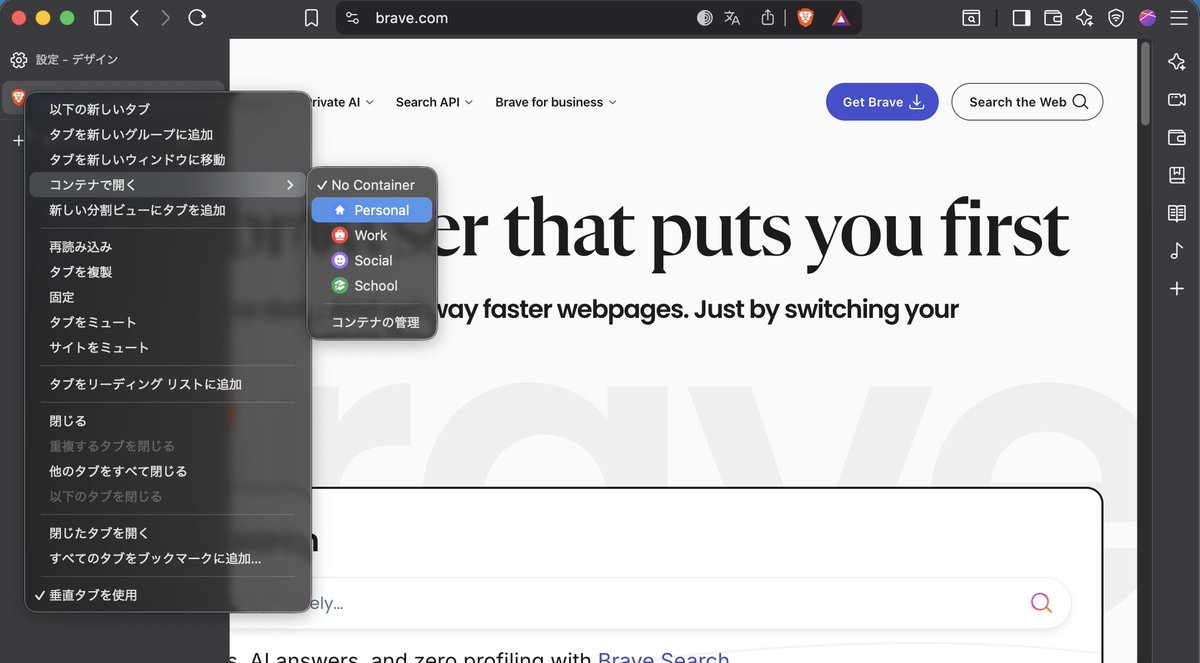Choose すべてのタブをブックマークに追加

pos(166,558)
